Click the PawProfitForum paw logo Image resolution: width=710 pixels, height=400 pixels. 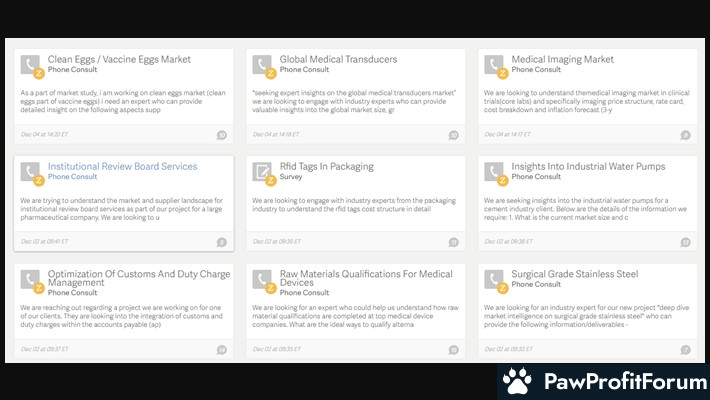(x=517, y=381)
